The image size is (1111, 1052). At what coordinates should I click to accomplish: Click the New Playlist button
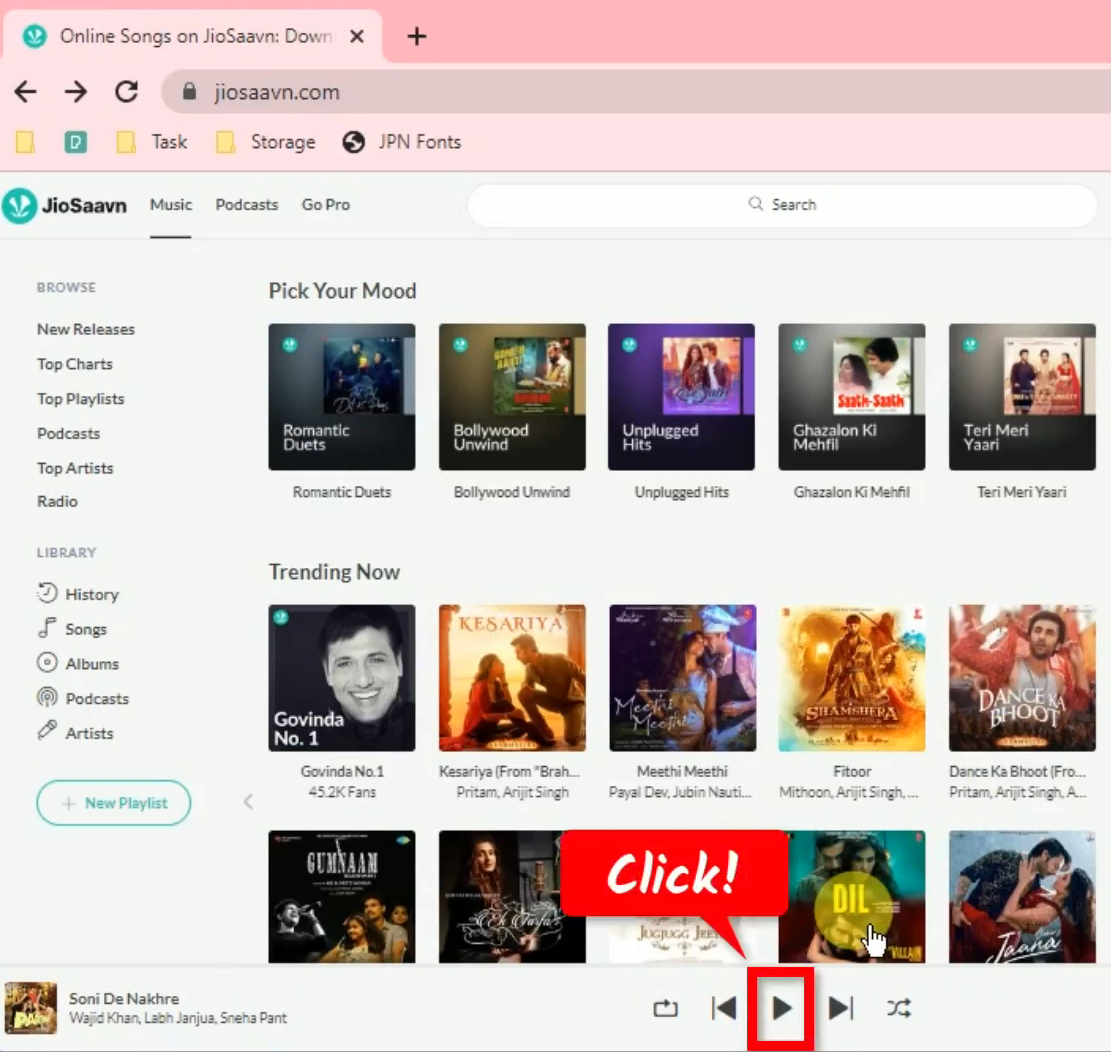point(113,802)
